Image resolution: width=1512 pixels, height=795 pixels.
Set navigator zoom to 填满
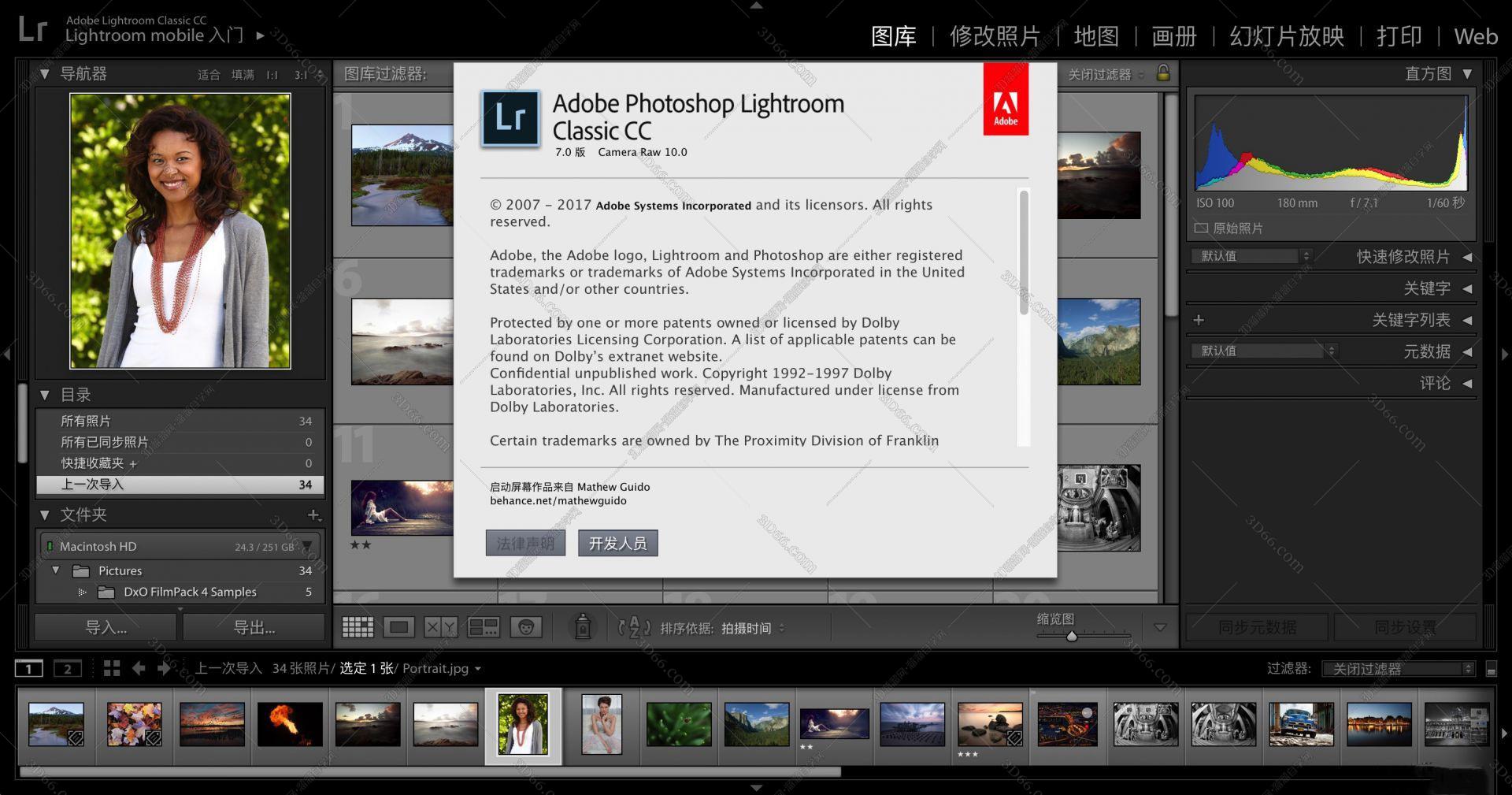243,75
